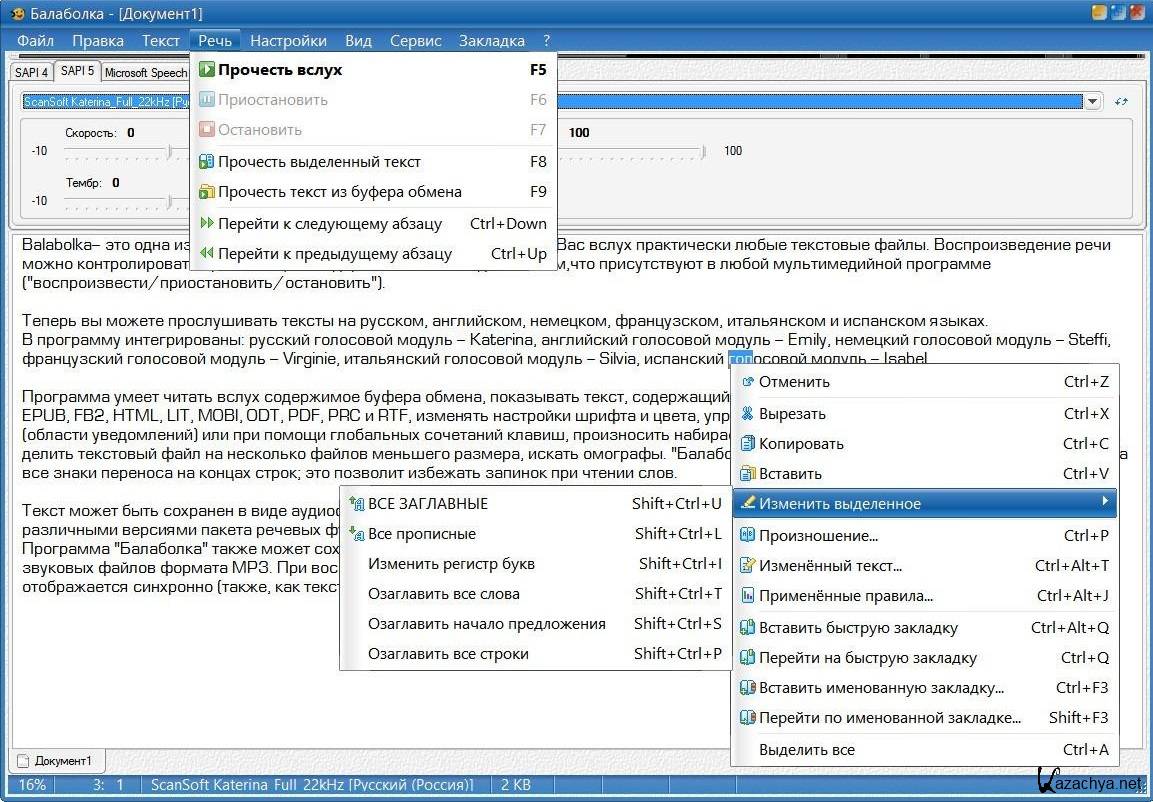This screenshot has width=1153, height=802.
Task: Switch to the Microsoft Speech tab
Action: tap(146, 72)
